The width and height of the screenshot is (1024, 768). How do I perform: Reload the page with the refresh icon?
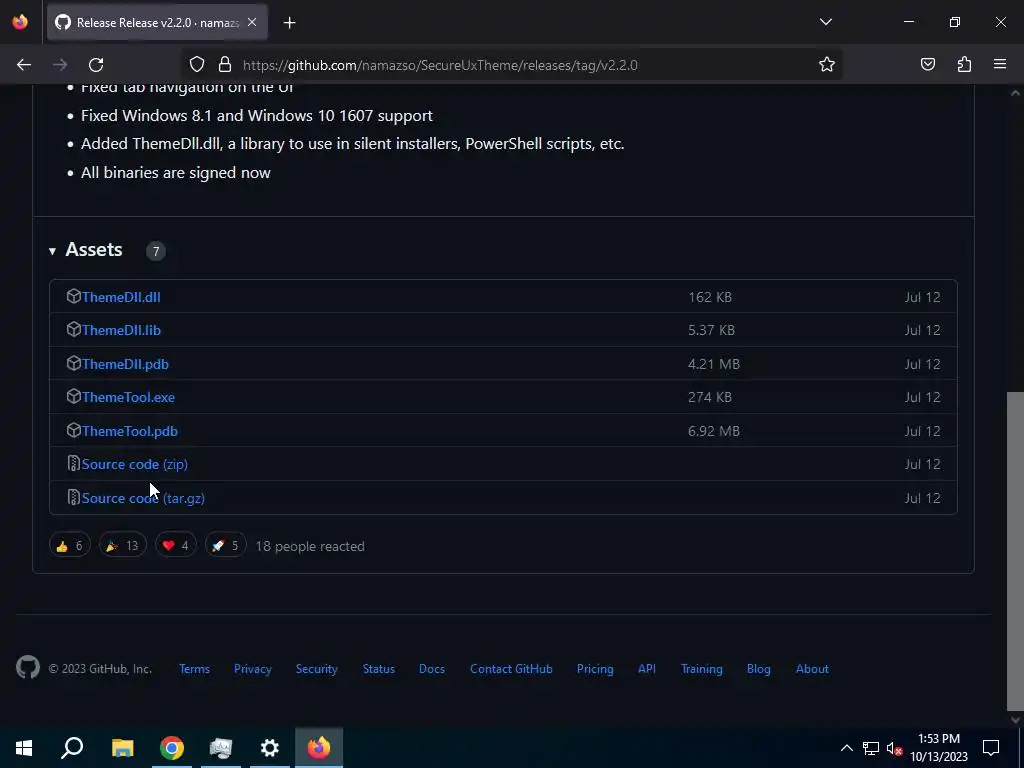click(x=96, y=65)
